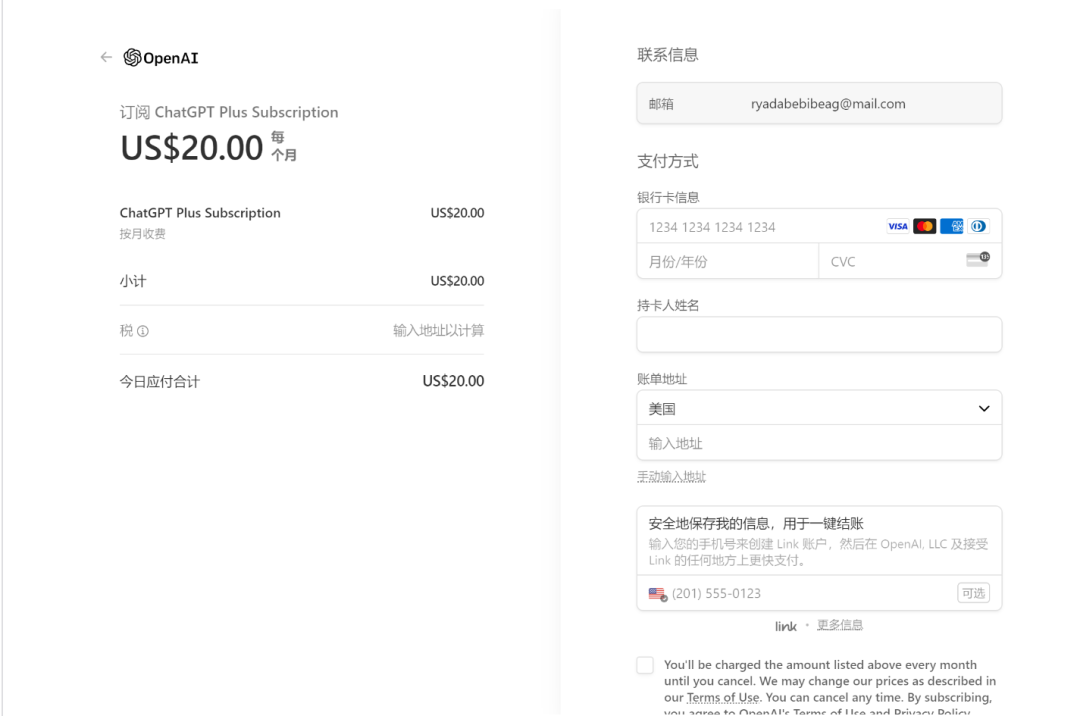Click the OpenAI logo
1080x716 pixels.
pos(161,58)
